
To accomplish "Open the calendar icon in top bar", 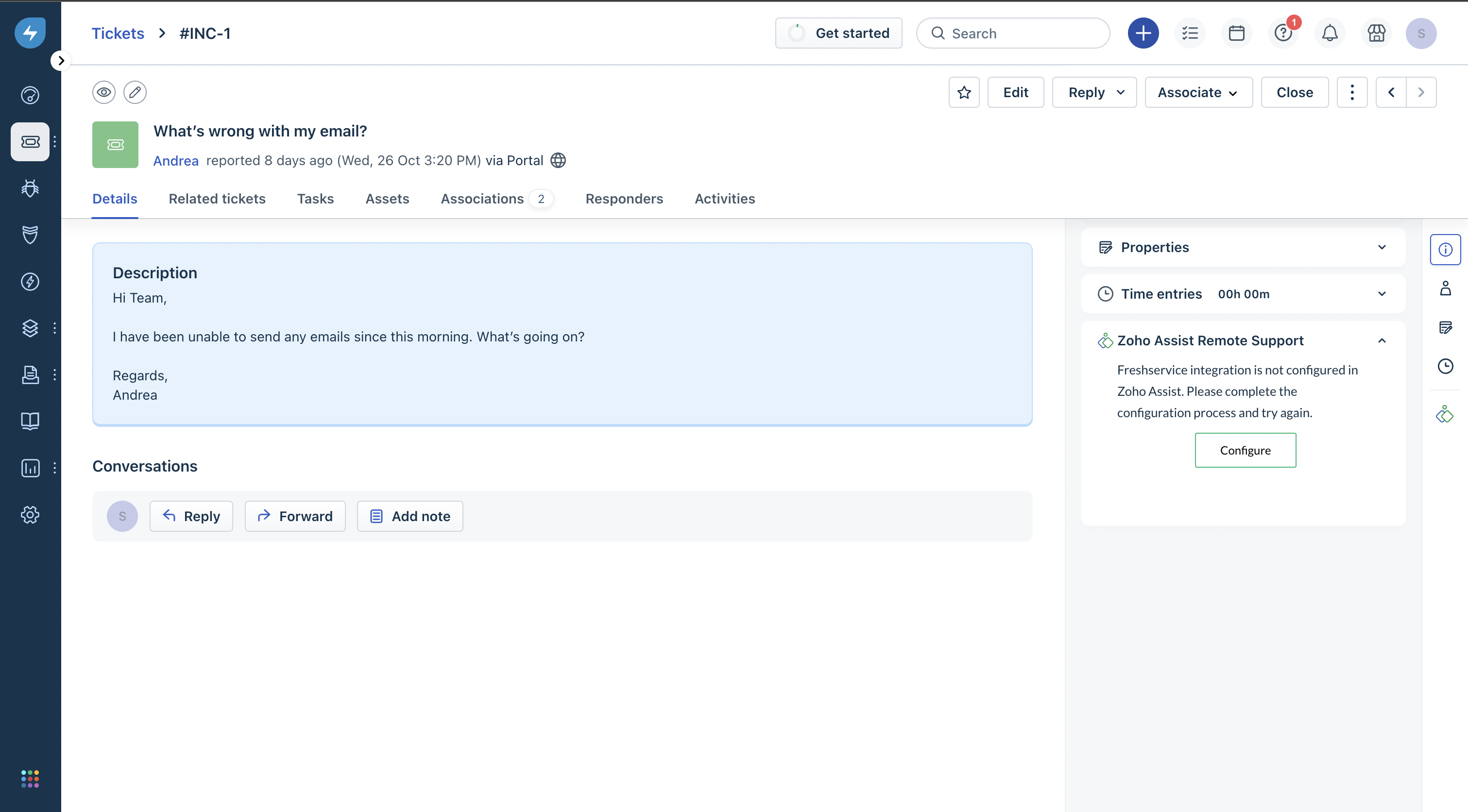I will (x=1236, y=33).
